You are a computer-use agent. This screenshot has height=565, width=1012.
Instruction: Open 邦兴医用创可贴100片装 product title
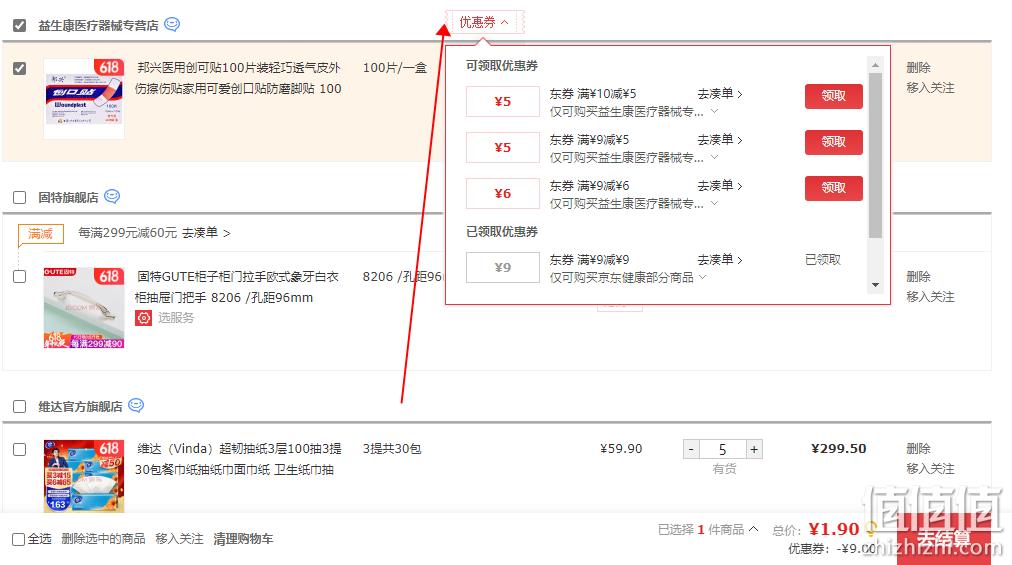pyautogui.click(x=238, y=78)
